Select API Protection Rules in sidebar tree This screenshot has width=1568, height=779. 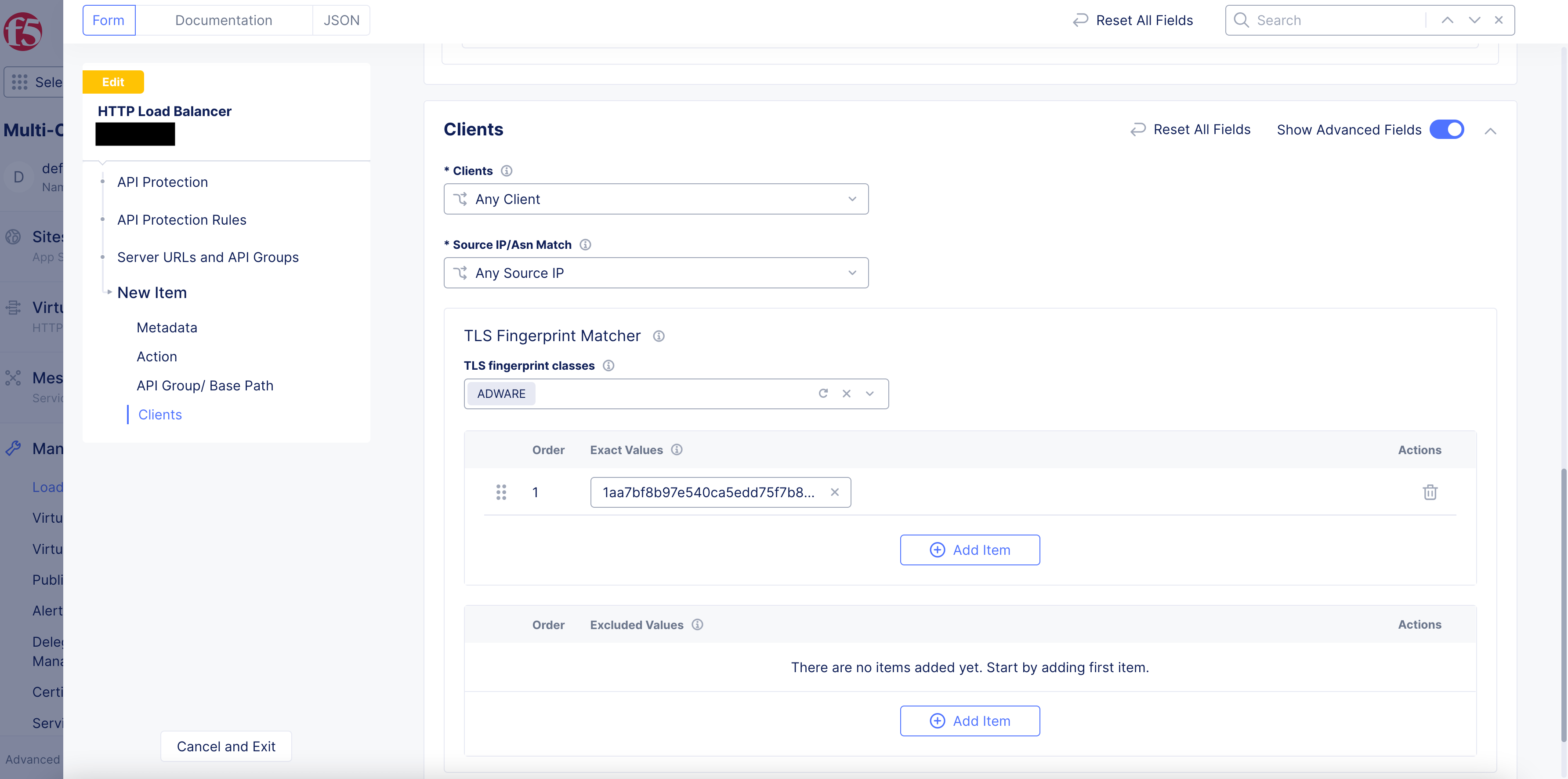pyautogui.click(x=181, y=220)
